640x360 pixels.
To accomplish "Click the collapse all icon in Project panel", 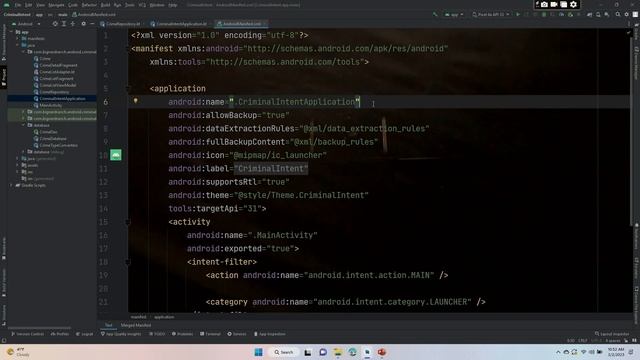I will tap(73, 24).
